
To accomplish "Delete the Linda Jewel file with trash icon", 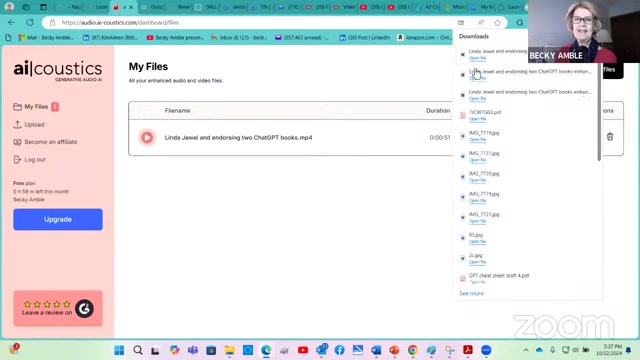I will point(610,137).
